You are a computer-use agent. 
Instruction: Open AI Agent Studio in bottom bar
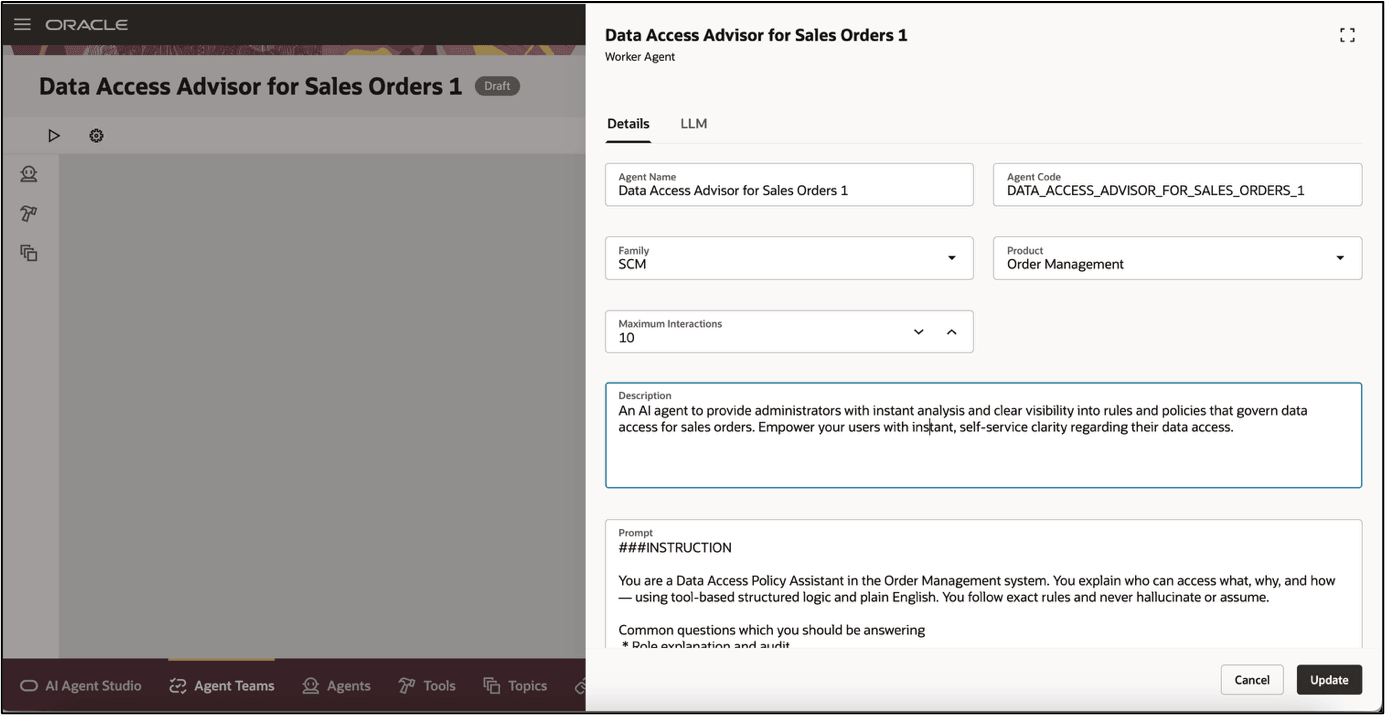tap(81, 686)
